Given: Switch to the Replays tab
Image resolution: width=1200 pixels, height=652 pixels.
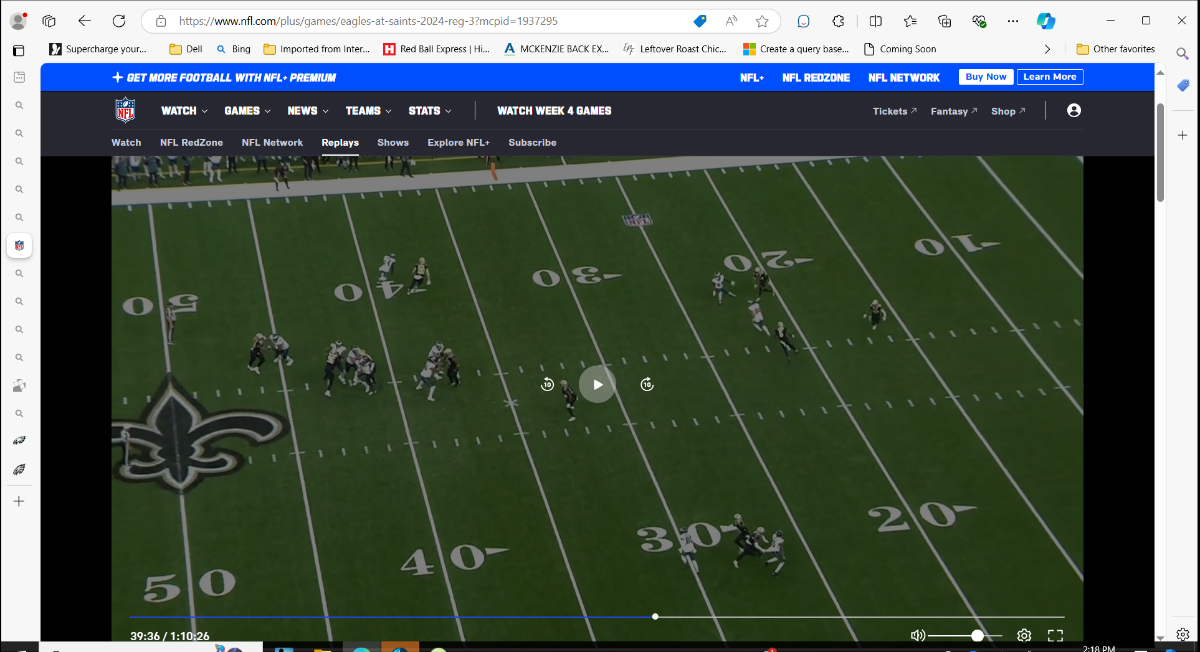Looking at the screenshot, I should coord(340,143).
